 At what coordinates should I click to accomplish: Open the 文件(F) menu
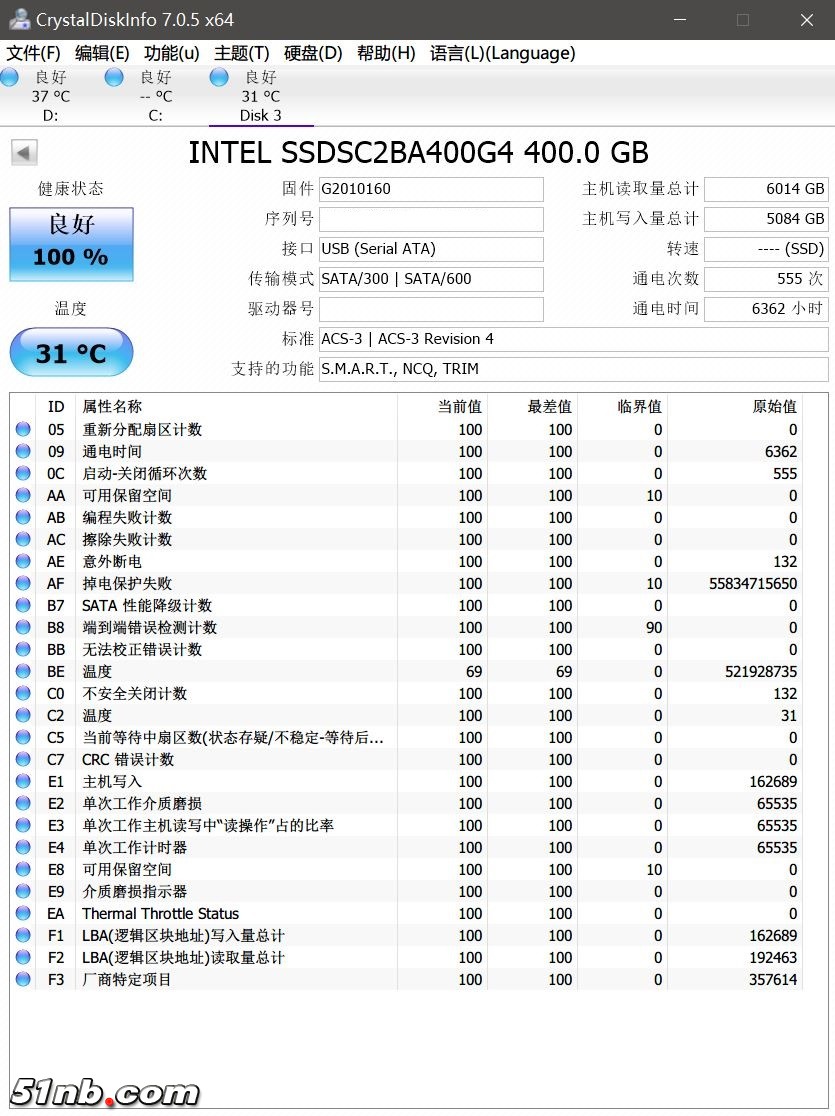pos(33,53)
